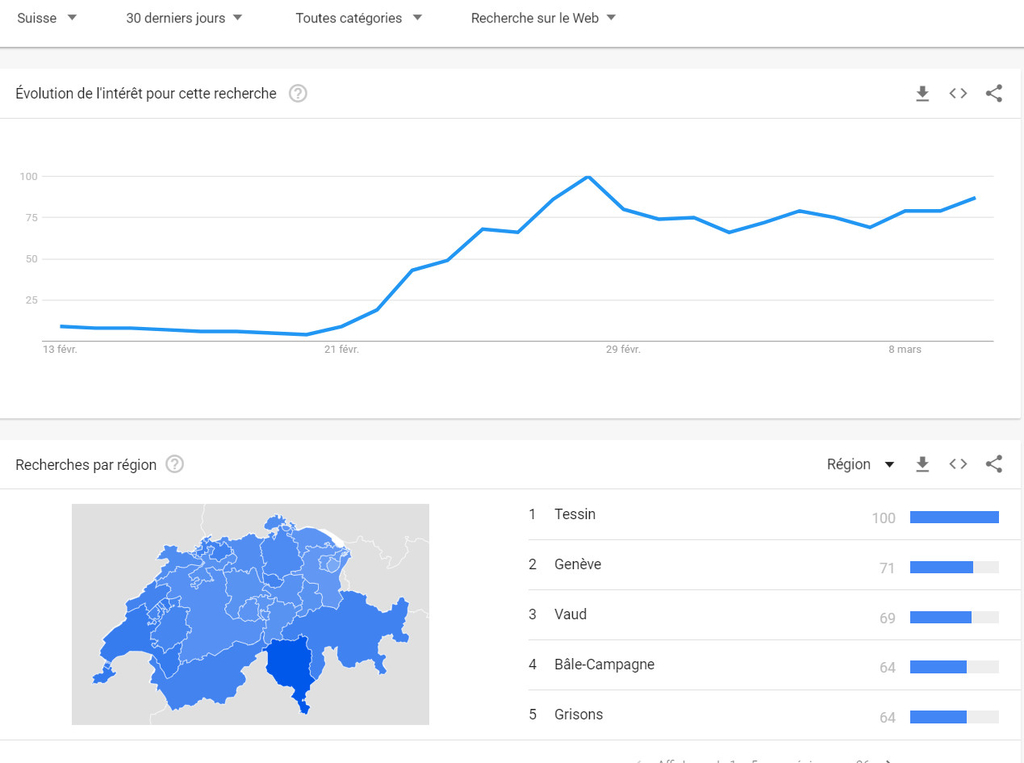Share the Recherches par région section
This screenshot has height=763, width=1024.
click(x=994, y=464)
